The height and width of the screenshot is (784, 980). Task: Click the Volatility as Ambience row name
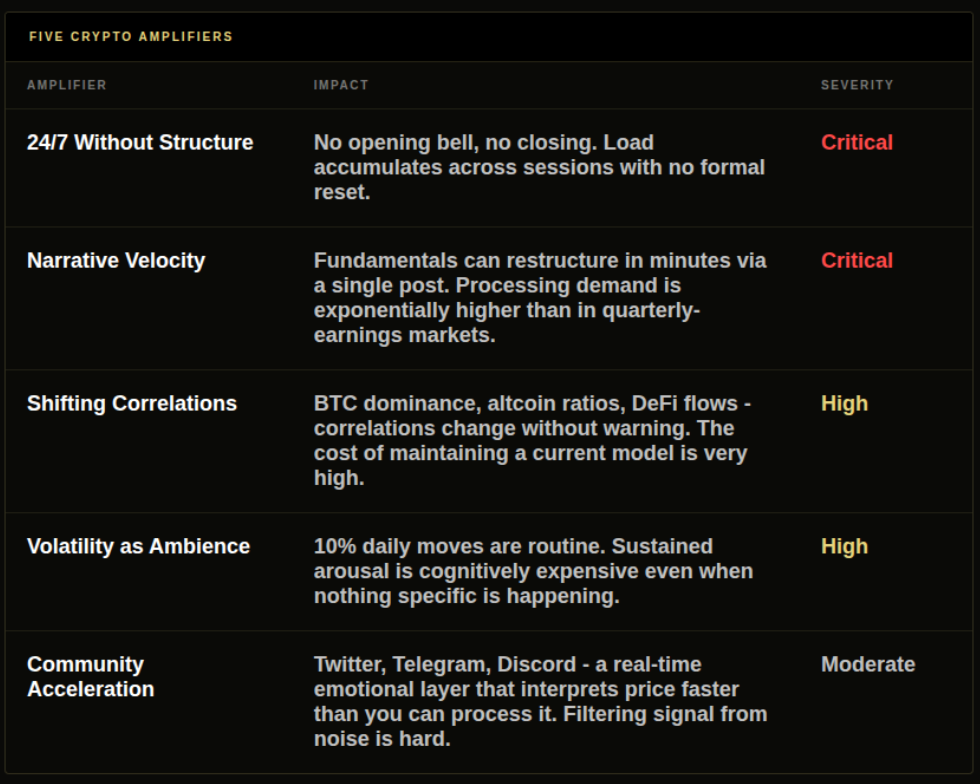coord(138,546)
